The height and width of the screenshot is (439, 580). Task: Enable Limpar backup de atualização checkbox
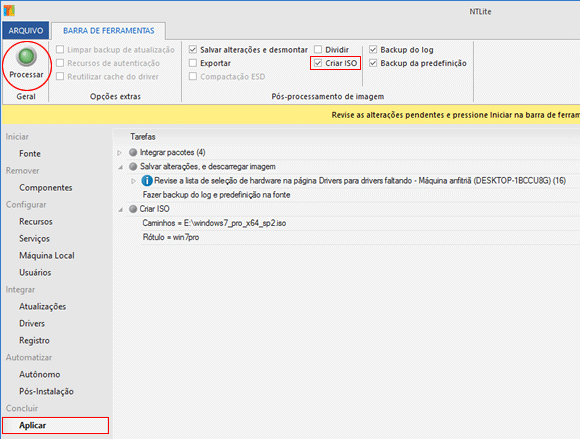pyautogui.click(x=60, y=50)
